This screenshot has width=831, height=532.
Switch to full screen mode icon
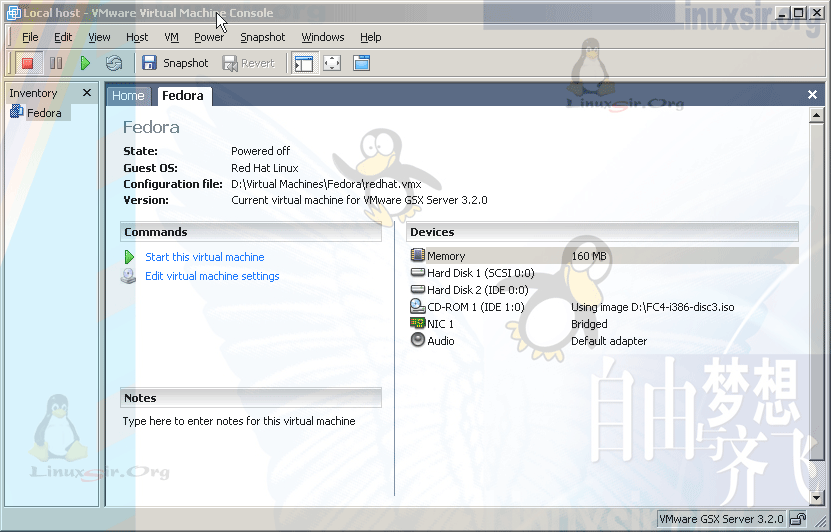332,64
